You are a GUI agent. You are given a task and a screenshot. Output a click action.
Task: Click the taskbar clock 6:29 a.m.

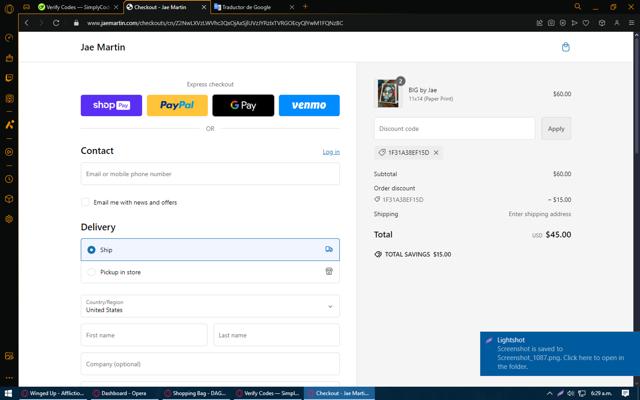pos(601,393)
